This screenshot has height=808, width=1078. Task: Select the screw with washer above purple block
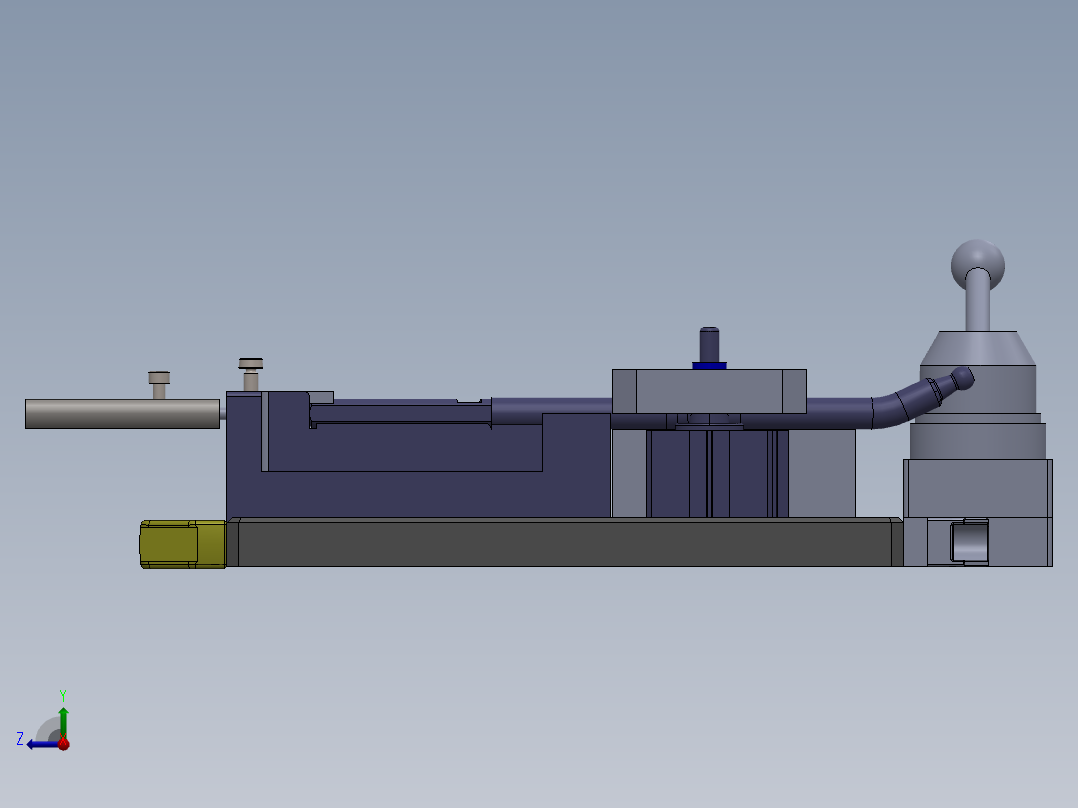(x=250, y=374)
